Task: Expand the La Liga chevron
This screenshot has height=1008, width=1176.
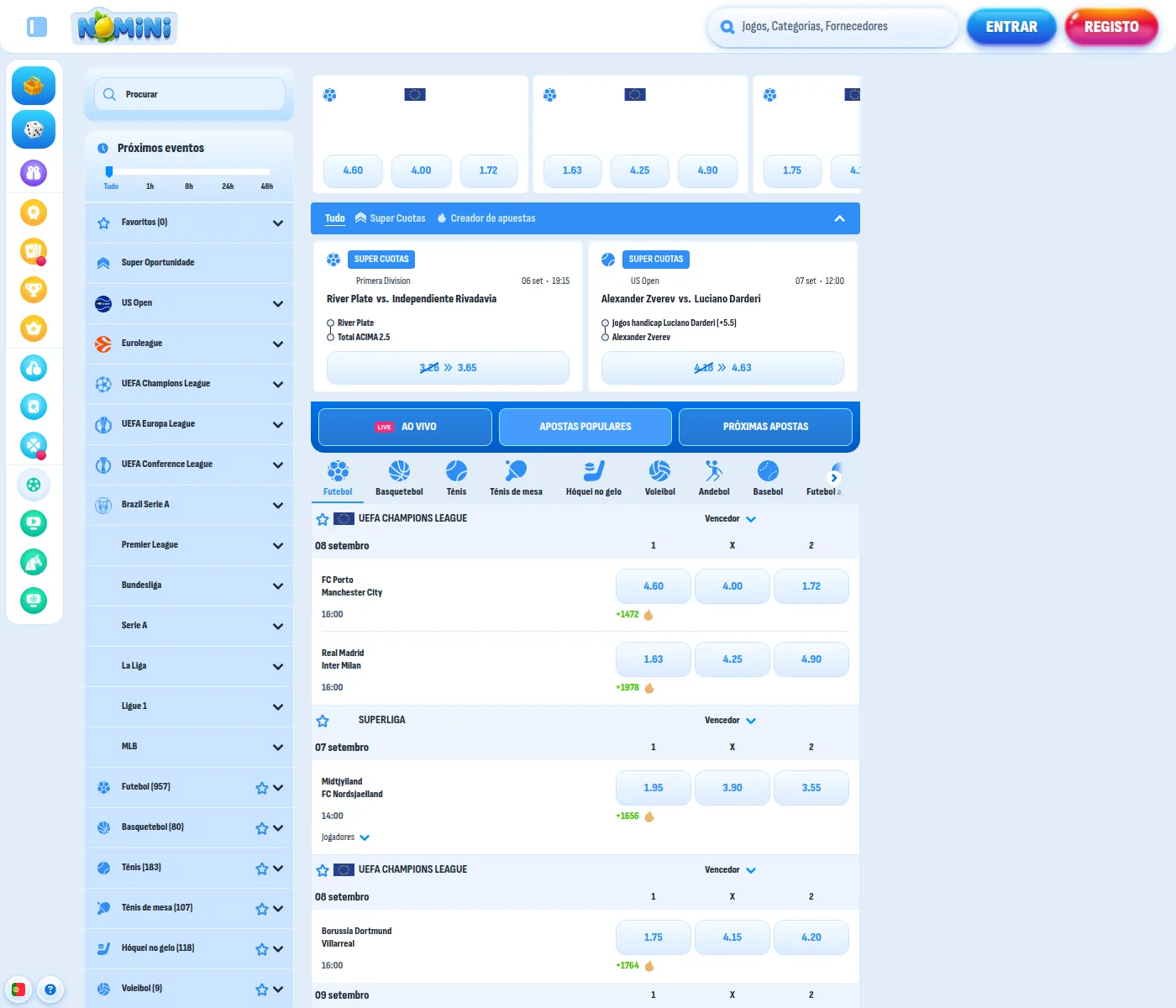Action: coord(278,667)
